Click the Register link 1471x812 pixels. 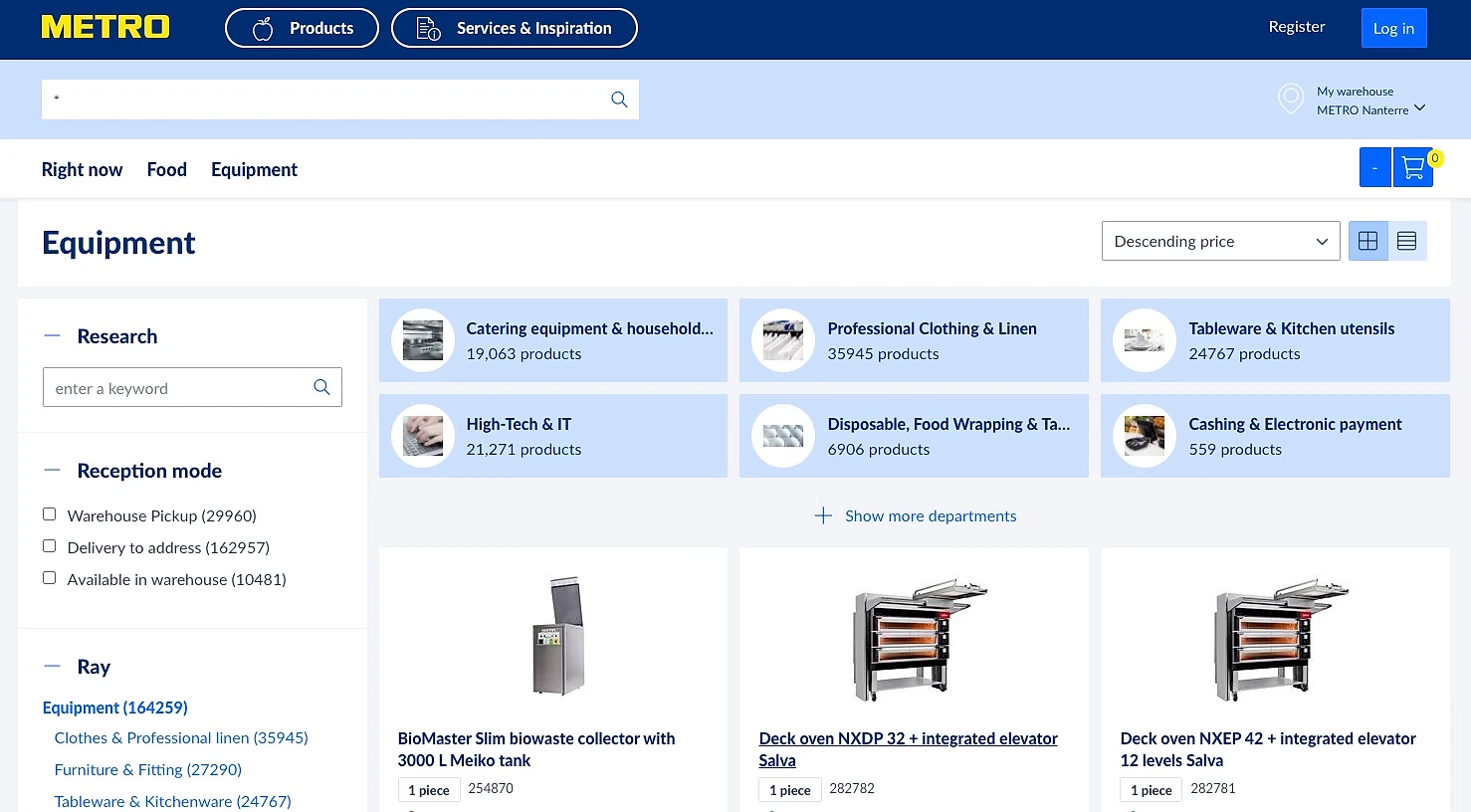coord(1297,27)
